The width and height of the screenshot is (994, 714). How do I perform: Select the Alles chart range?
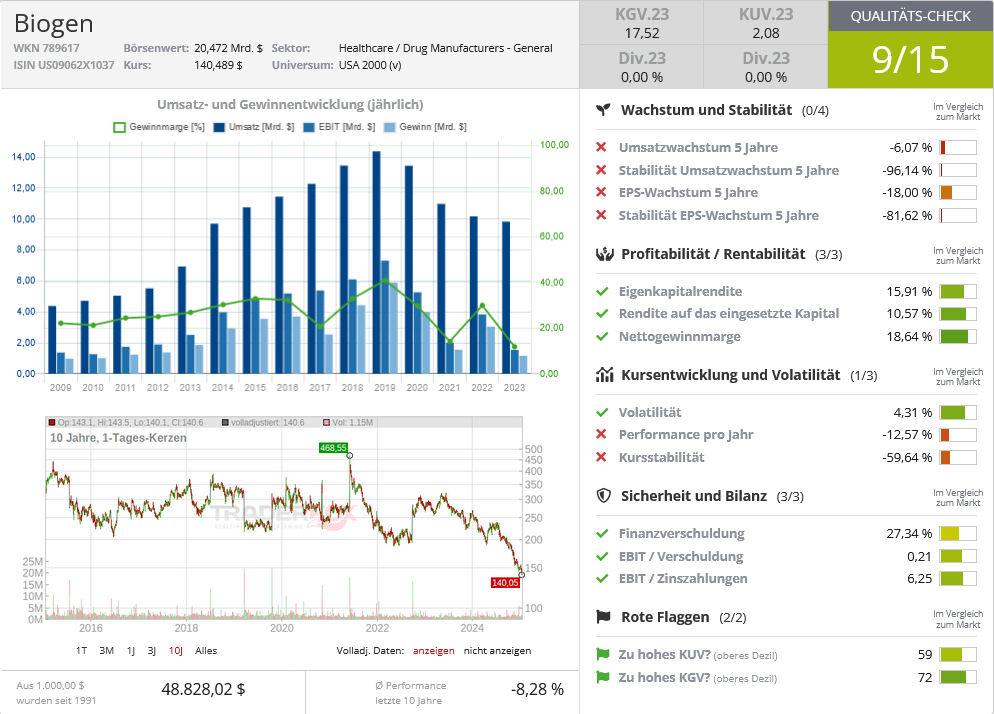tap(206, 651)
